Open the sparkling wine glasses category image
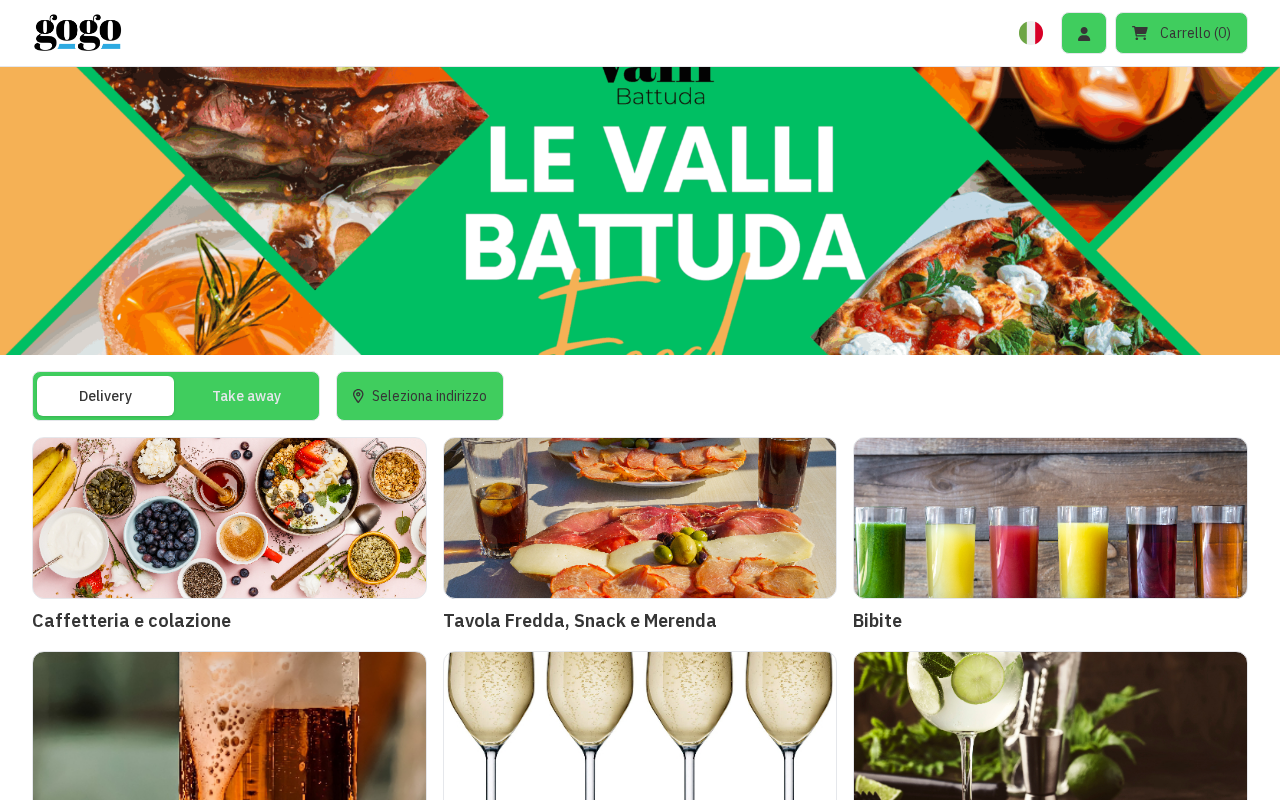 pyautogui.click(x=640, y=726)
